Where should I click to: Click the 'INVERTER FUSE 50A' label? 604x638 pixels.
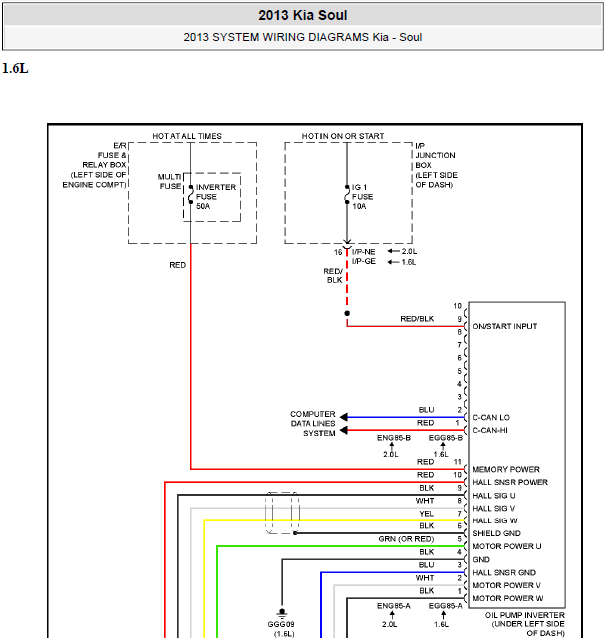(216, 197)
